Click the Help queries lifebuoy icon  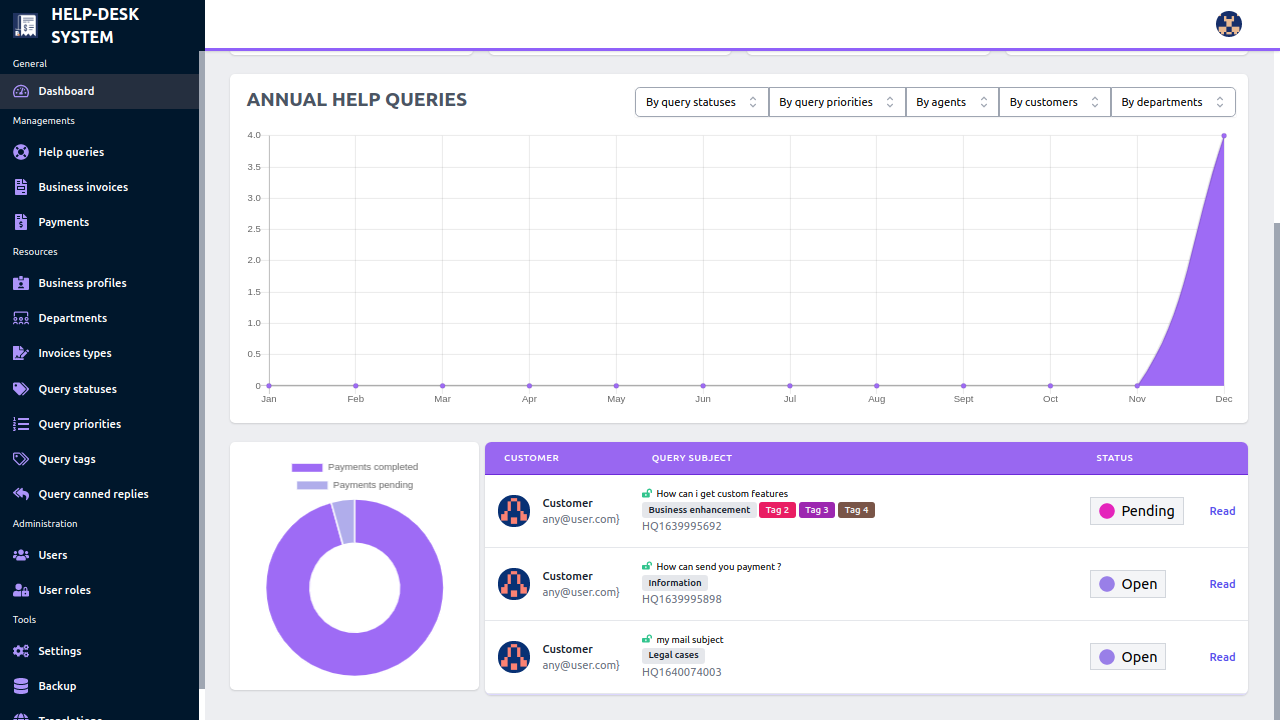(x=20, y=152)
